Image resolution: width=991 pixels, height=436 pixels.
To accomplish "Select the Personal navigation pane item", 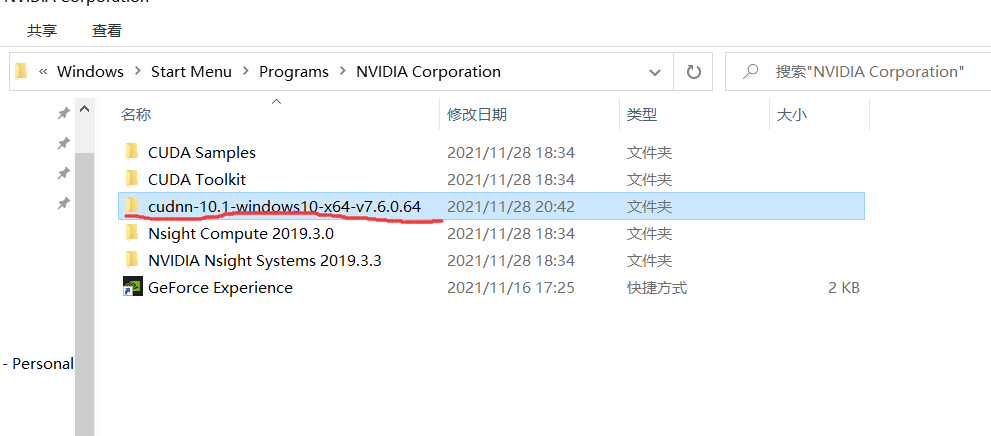I will pos(37,364).
